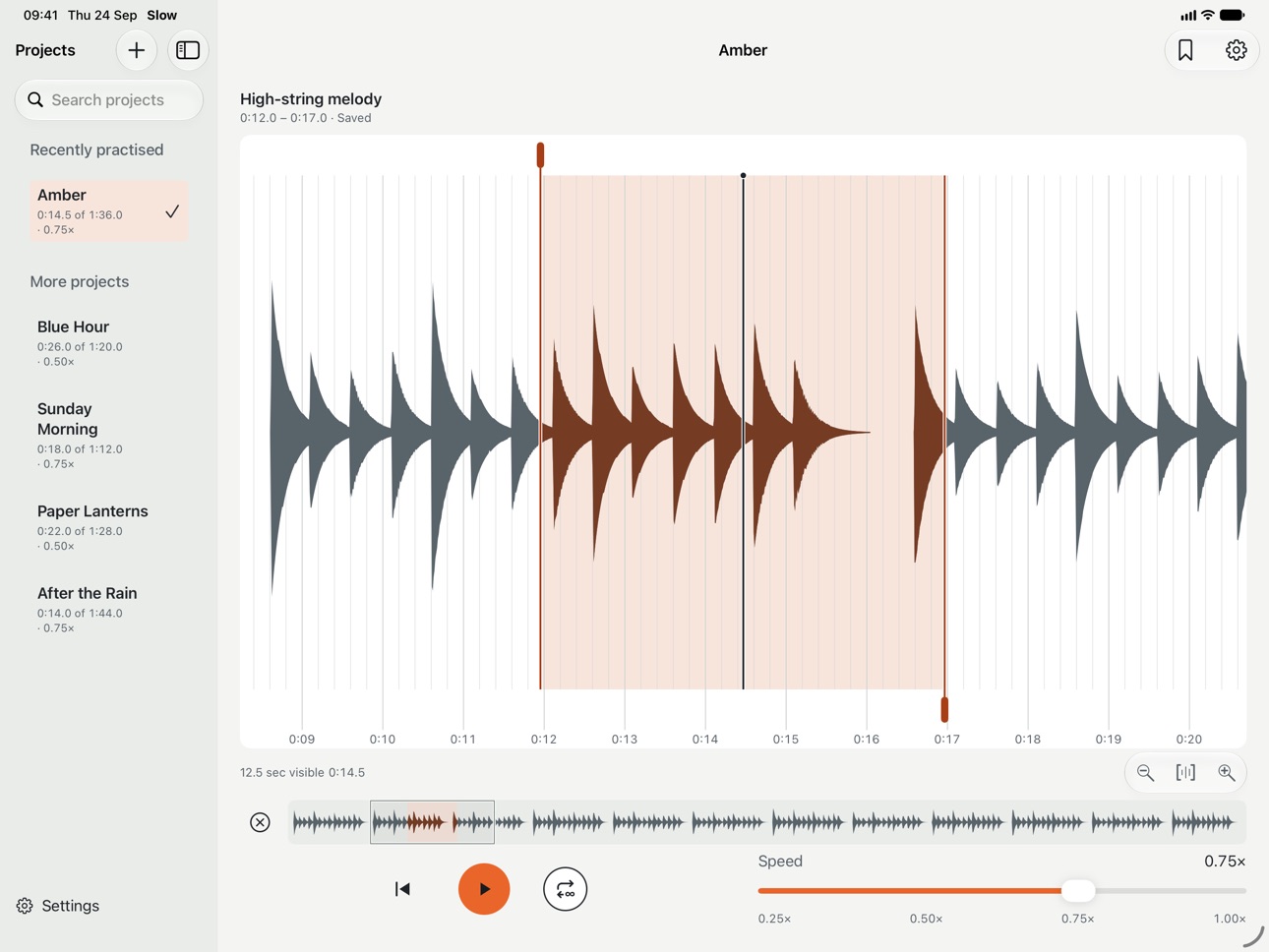The height and width of the screenshot is (952, 1269).
Task: Click the High-string melody loop title
Action: coord(311,98)
